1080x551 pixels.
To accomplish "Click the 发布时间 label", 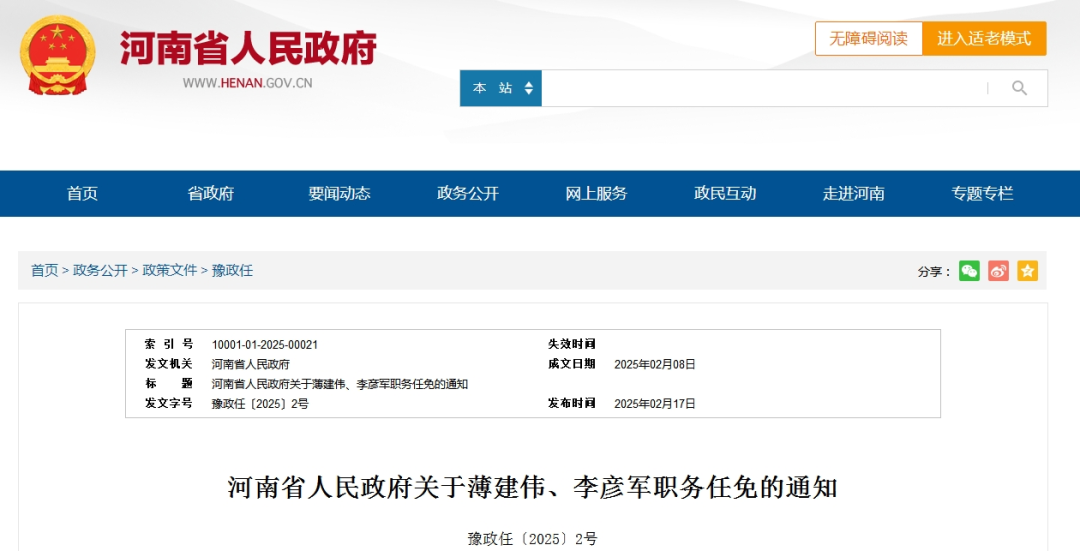I will click(572, 403).
